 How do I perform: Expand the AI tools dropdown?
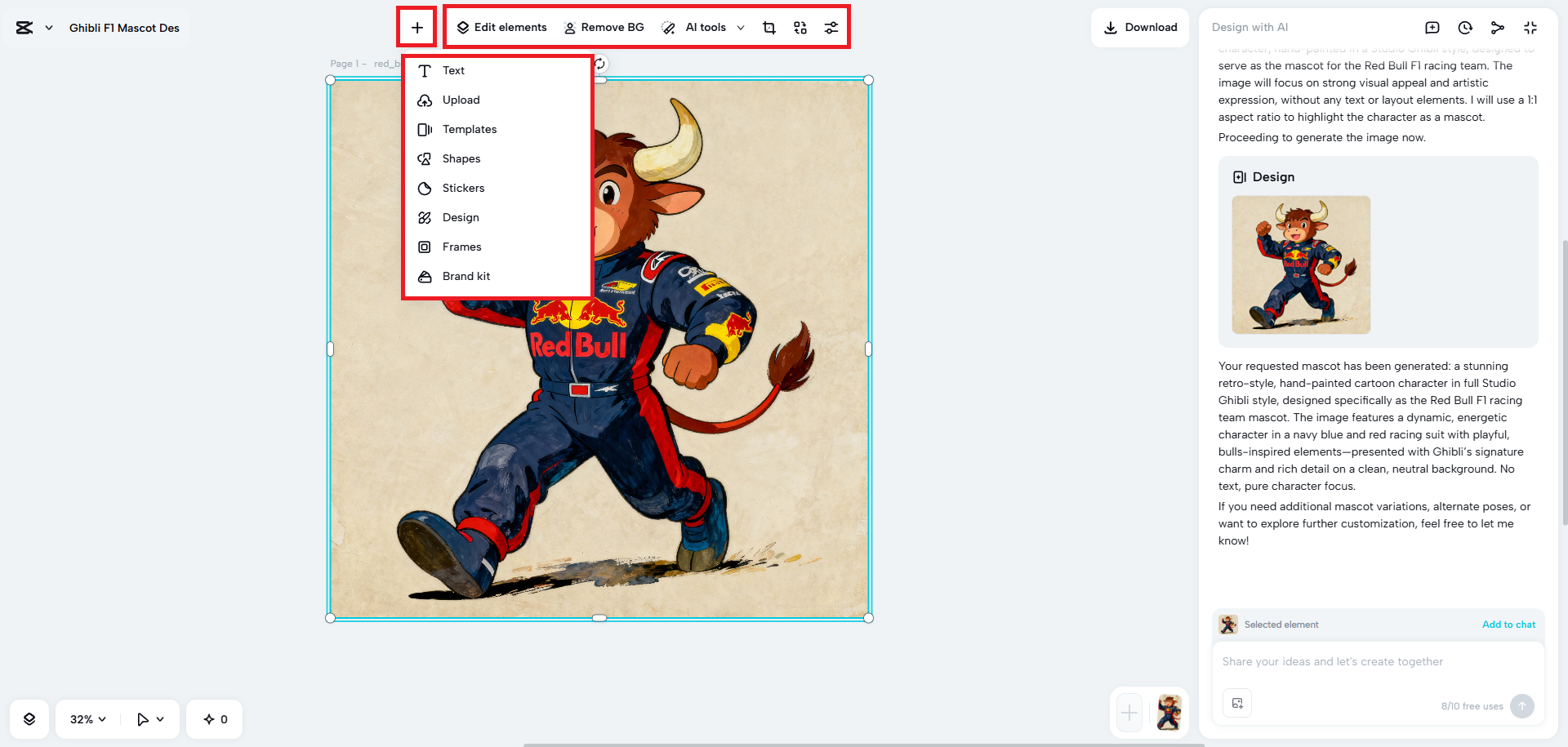[x=741, y=27]
